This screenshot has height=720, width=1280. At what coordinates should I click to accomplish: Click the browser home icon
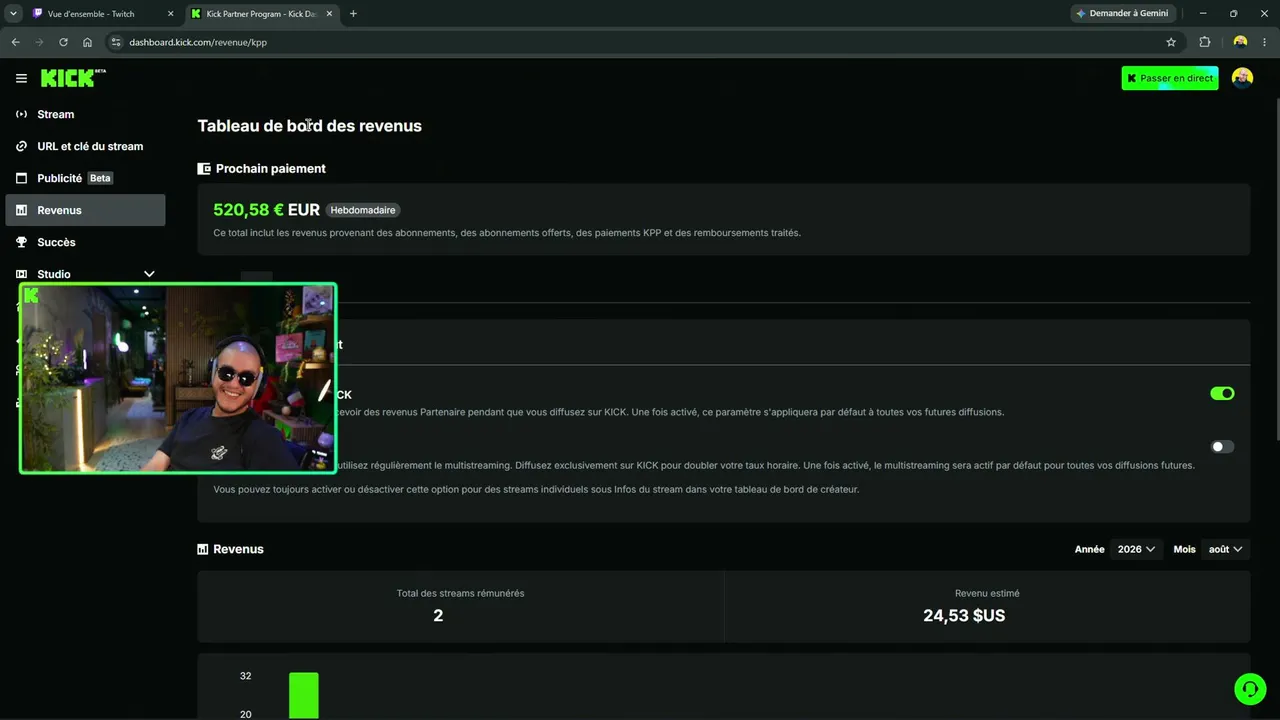coord(88,42)
